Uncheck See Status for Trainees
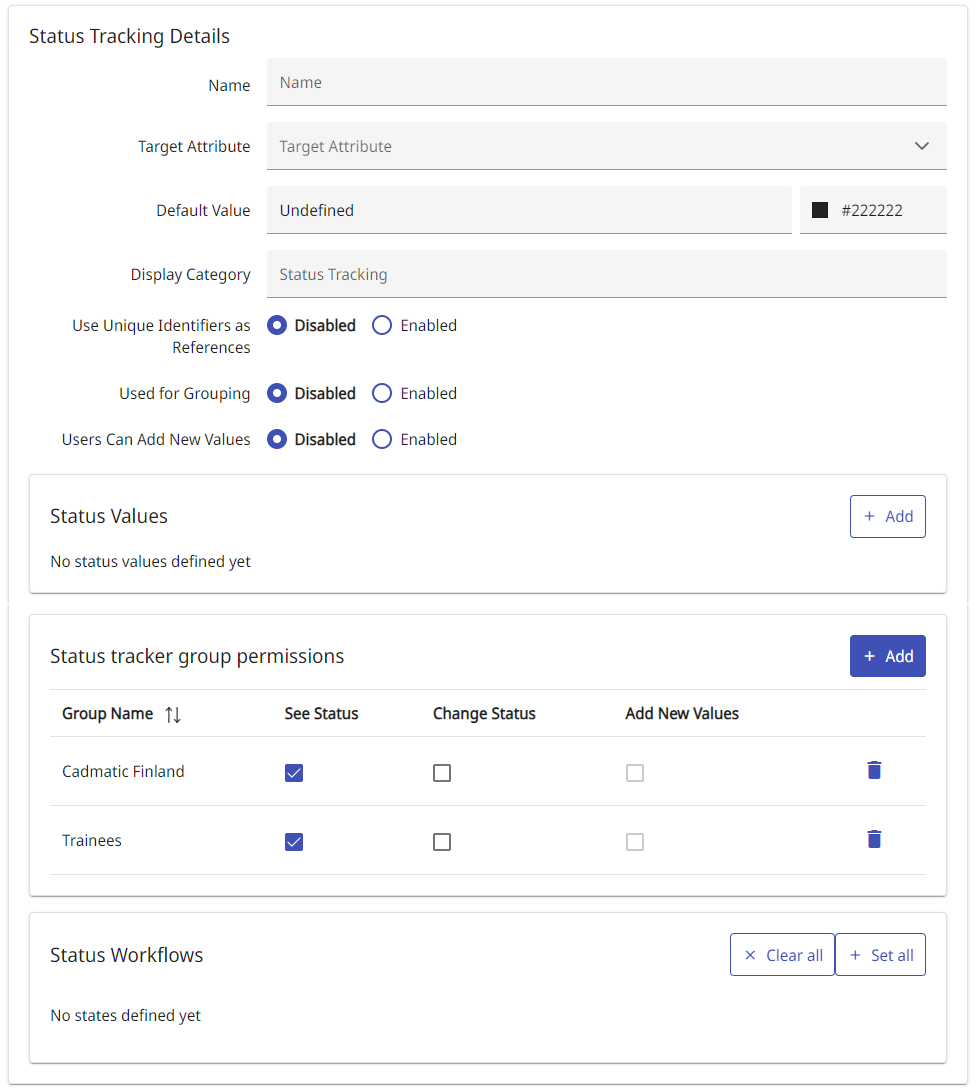This screenshot has width=978, height=1091. click(294, 842)
